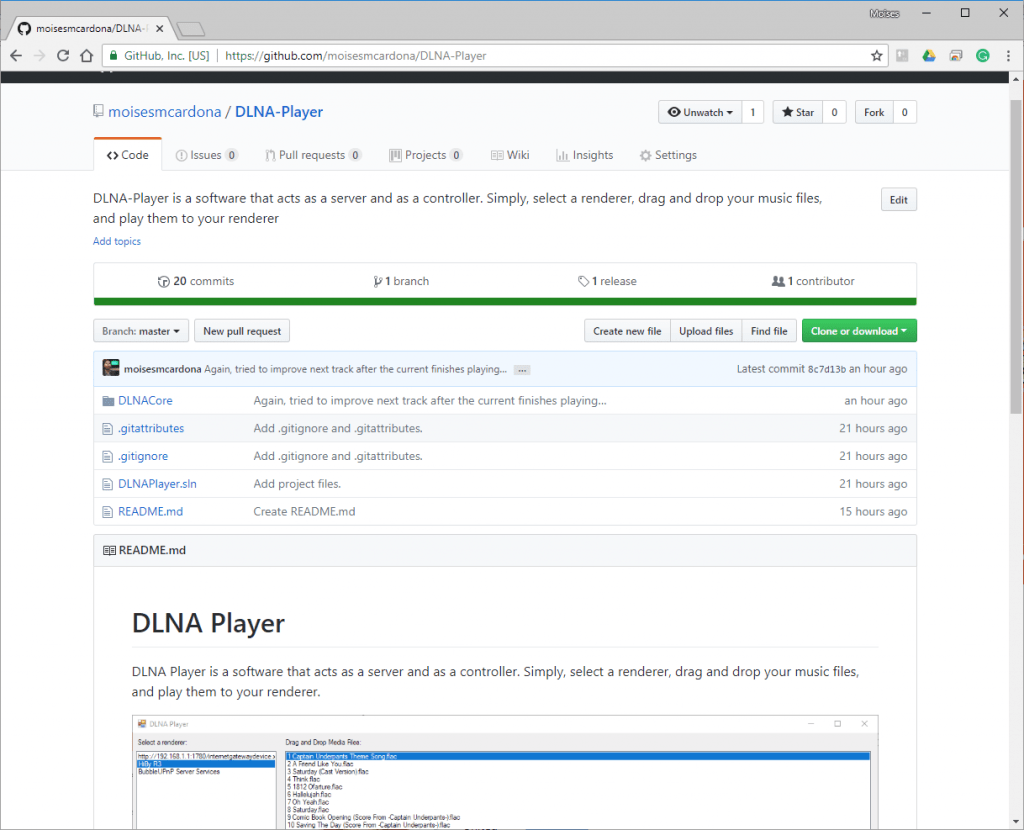Expand the Clone or download menu

click(859, 331)
